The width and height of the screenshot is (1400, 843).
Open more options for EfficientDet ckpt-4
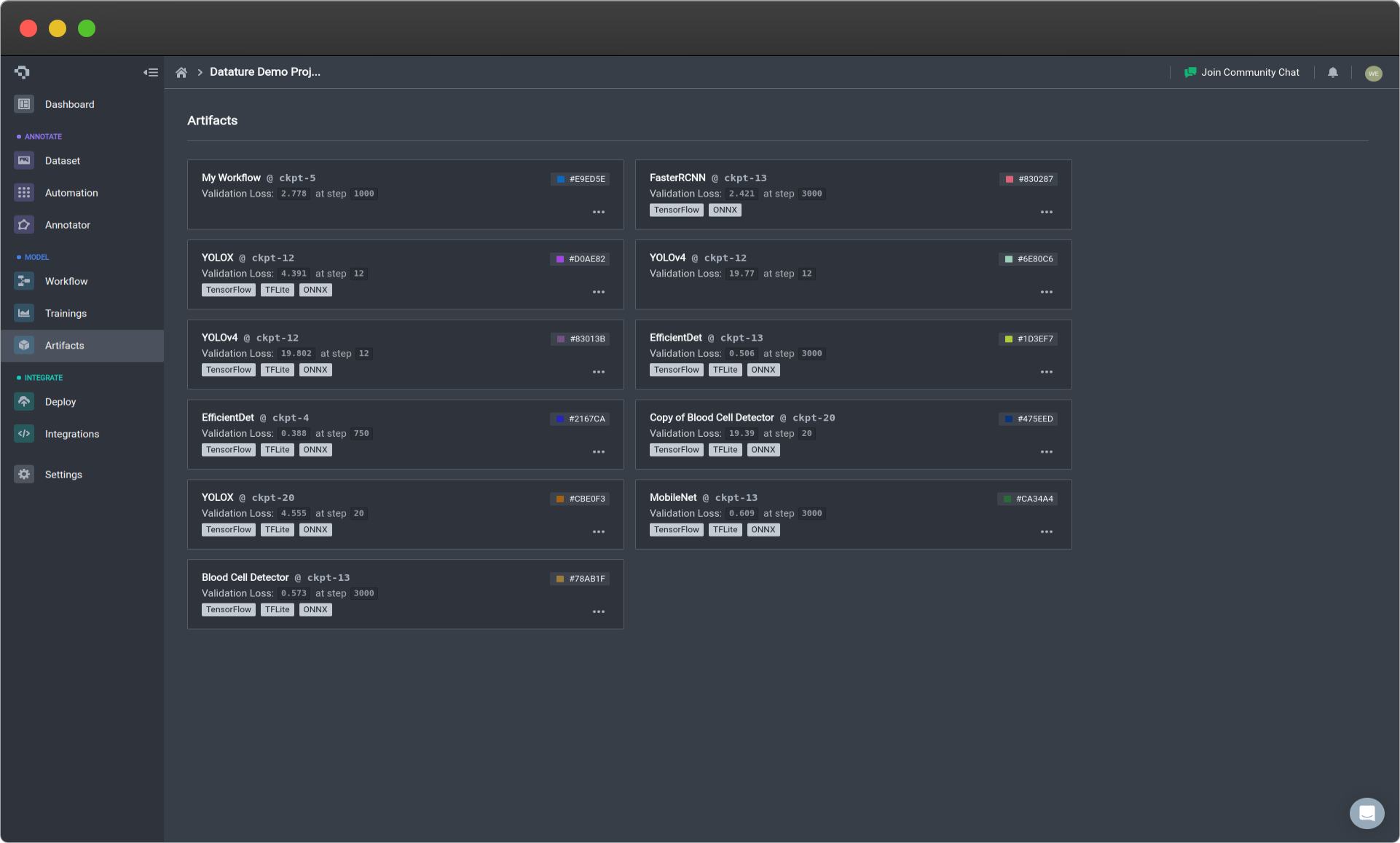pos(599,452)
